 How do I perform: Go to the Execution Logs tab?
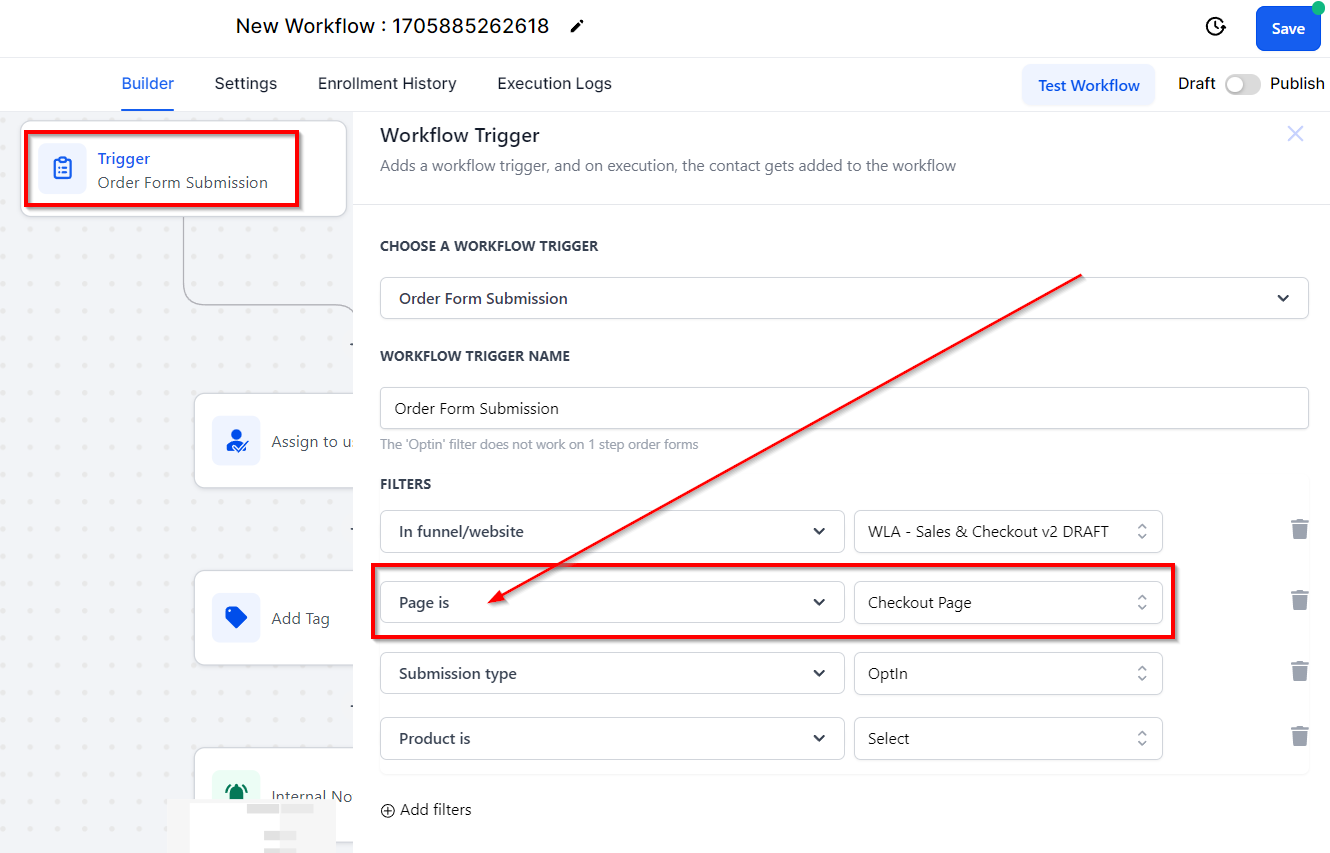point(554,84)
